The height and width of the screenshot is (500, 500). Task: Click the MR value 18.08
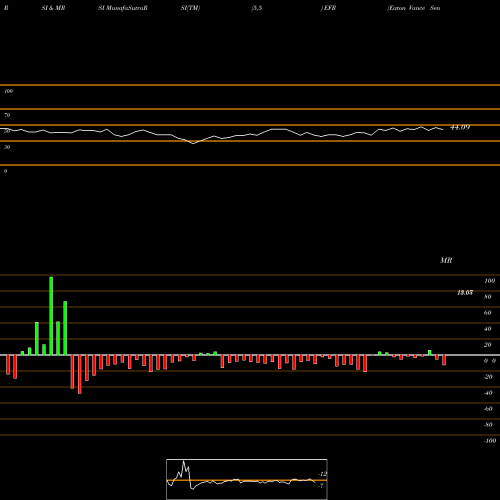coord(465,293)
